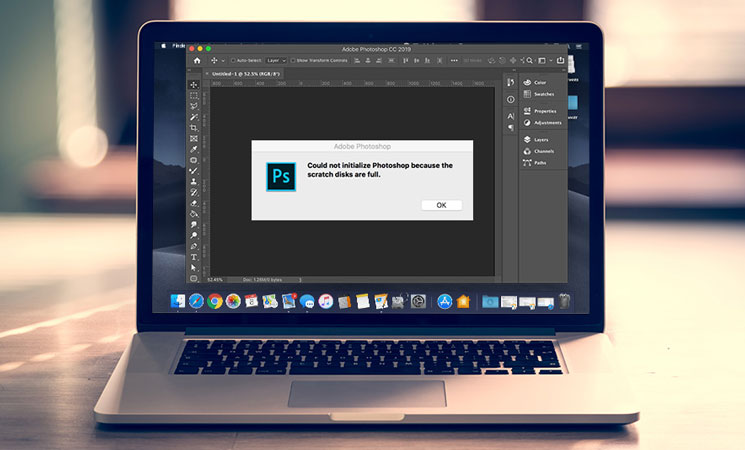
Task: Launch Google Chrome from the Dock
Action: 214,301
